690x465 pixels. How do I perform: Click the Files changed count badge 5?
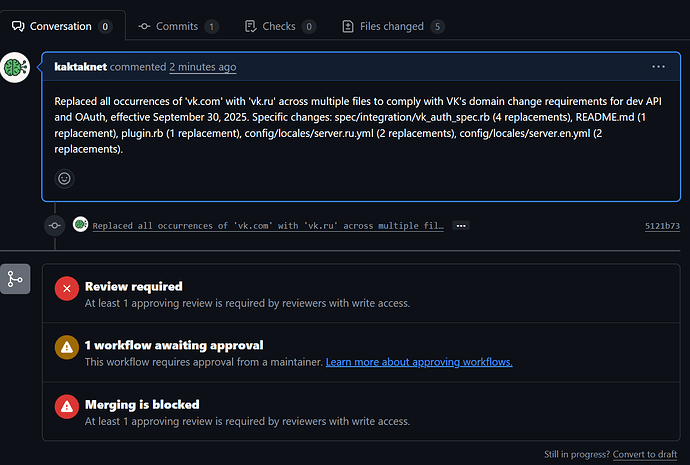(x=437, y=27)
